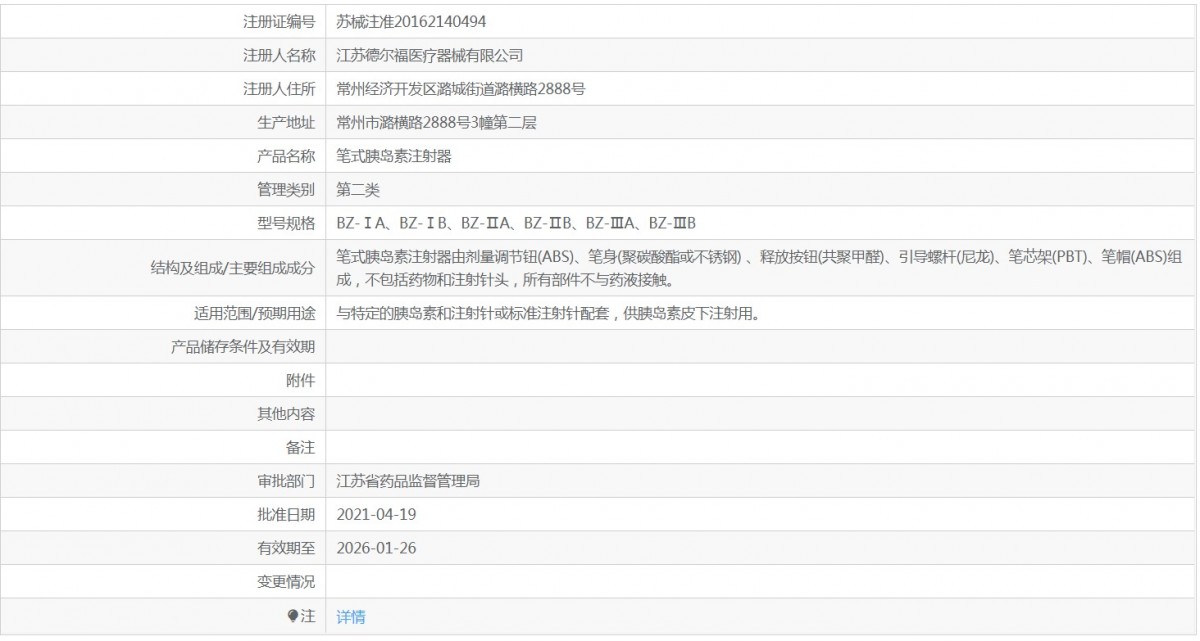Click the 型号规格 label
The image size is (1200, 641).
286,222
